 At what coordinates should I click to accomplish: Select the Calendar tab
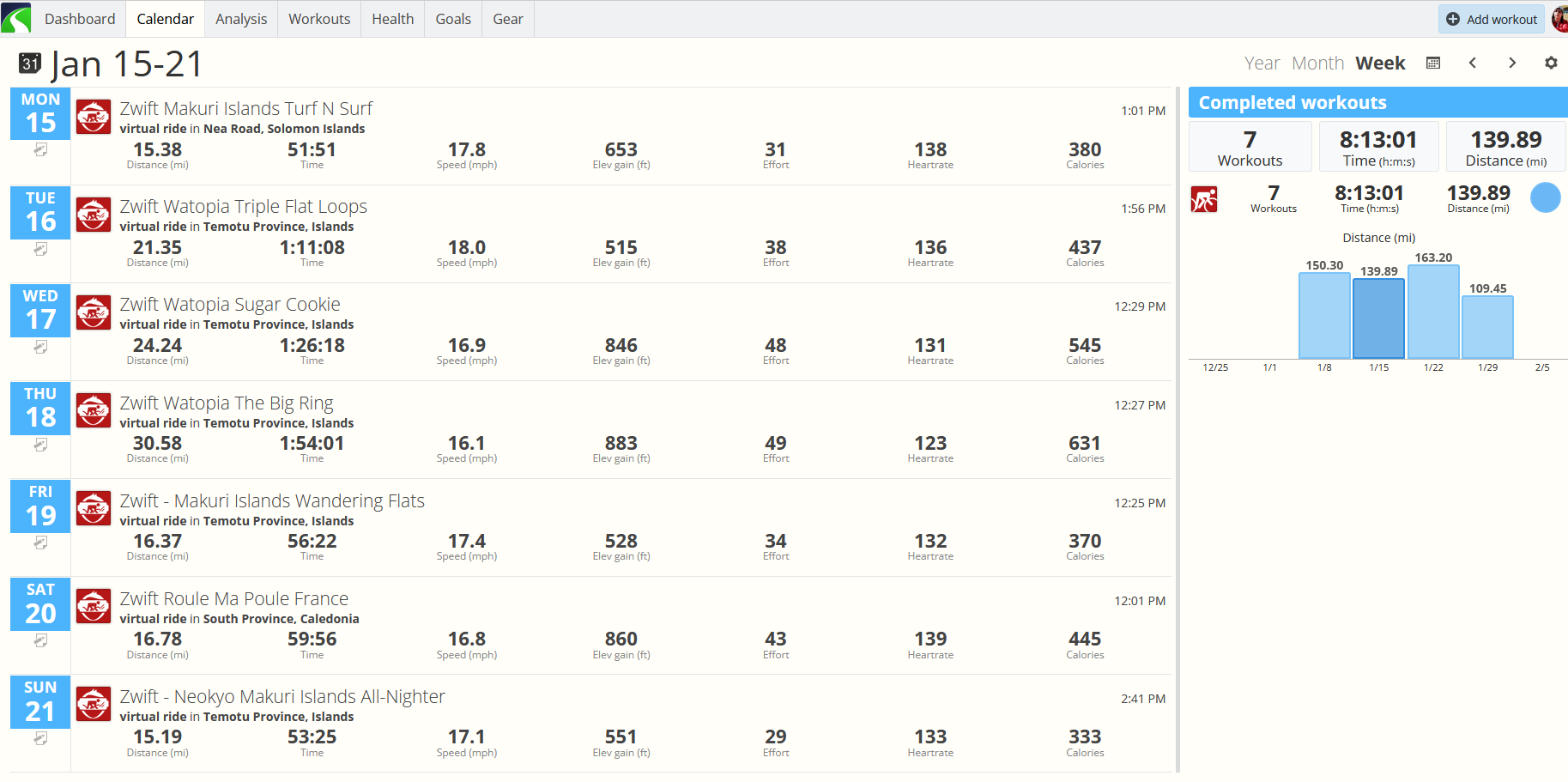pos(166,19)
